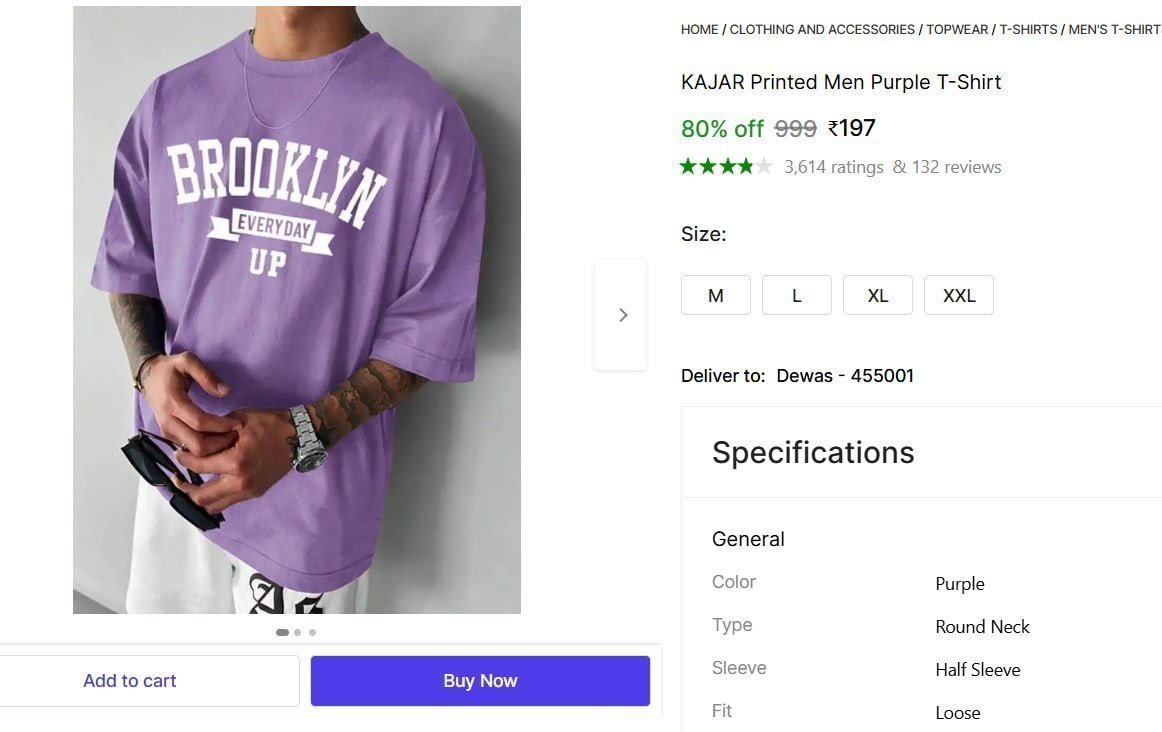
Task: Open CLOTHING AND ACCESSORIES breadcrumb
Action: click(x=823, y=29)
